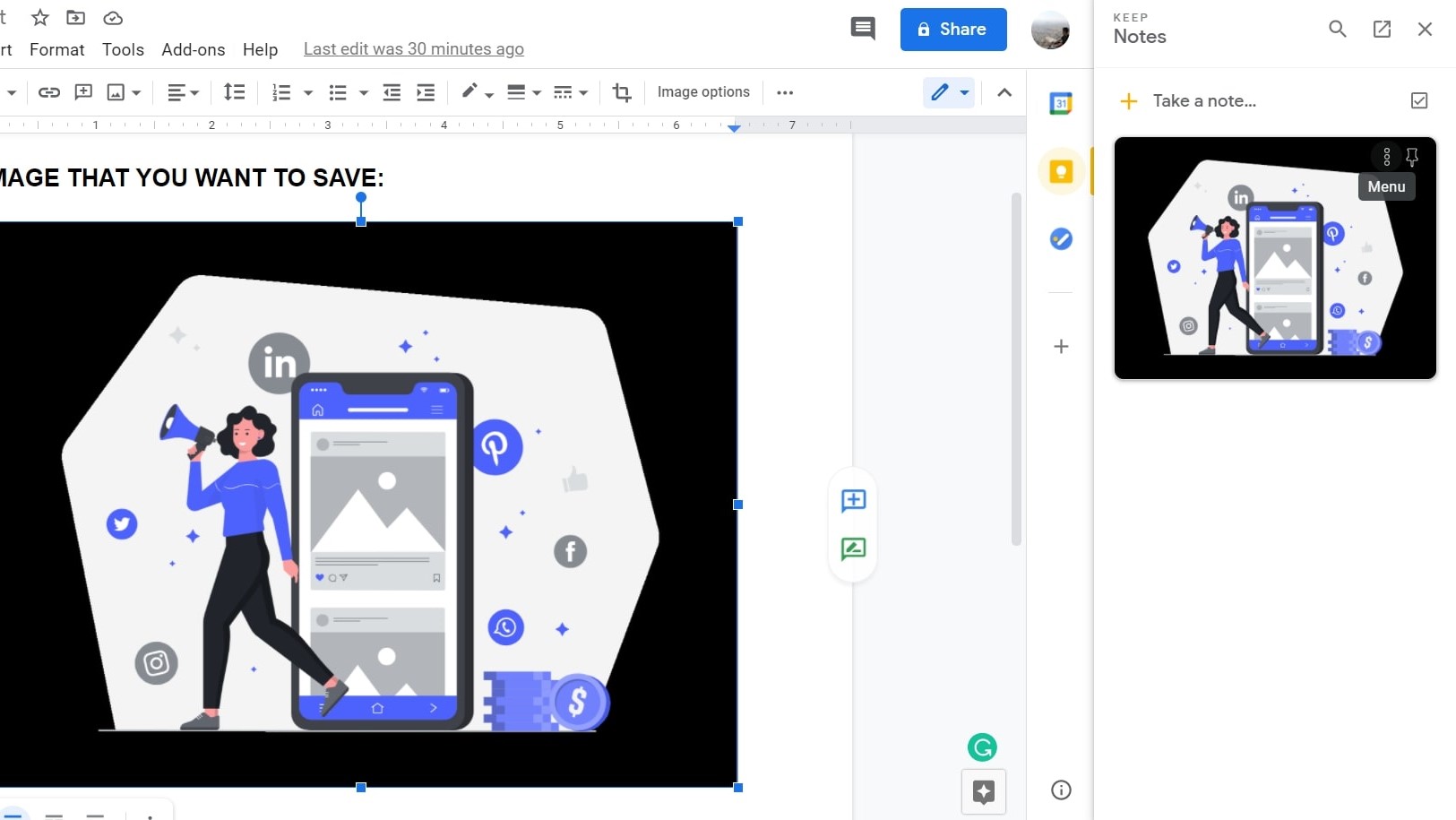Insert a link from toolbar

coord(49,92)
